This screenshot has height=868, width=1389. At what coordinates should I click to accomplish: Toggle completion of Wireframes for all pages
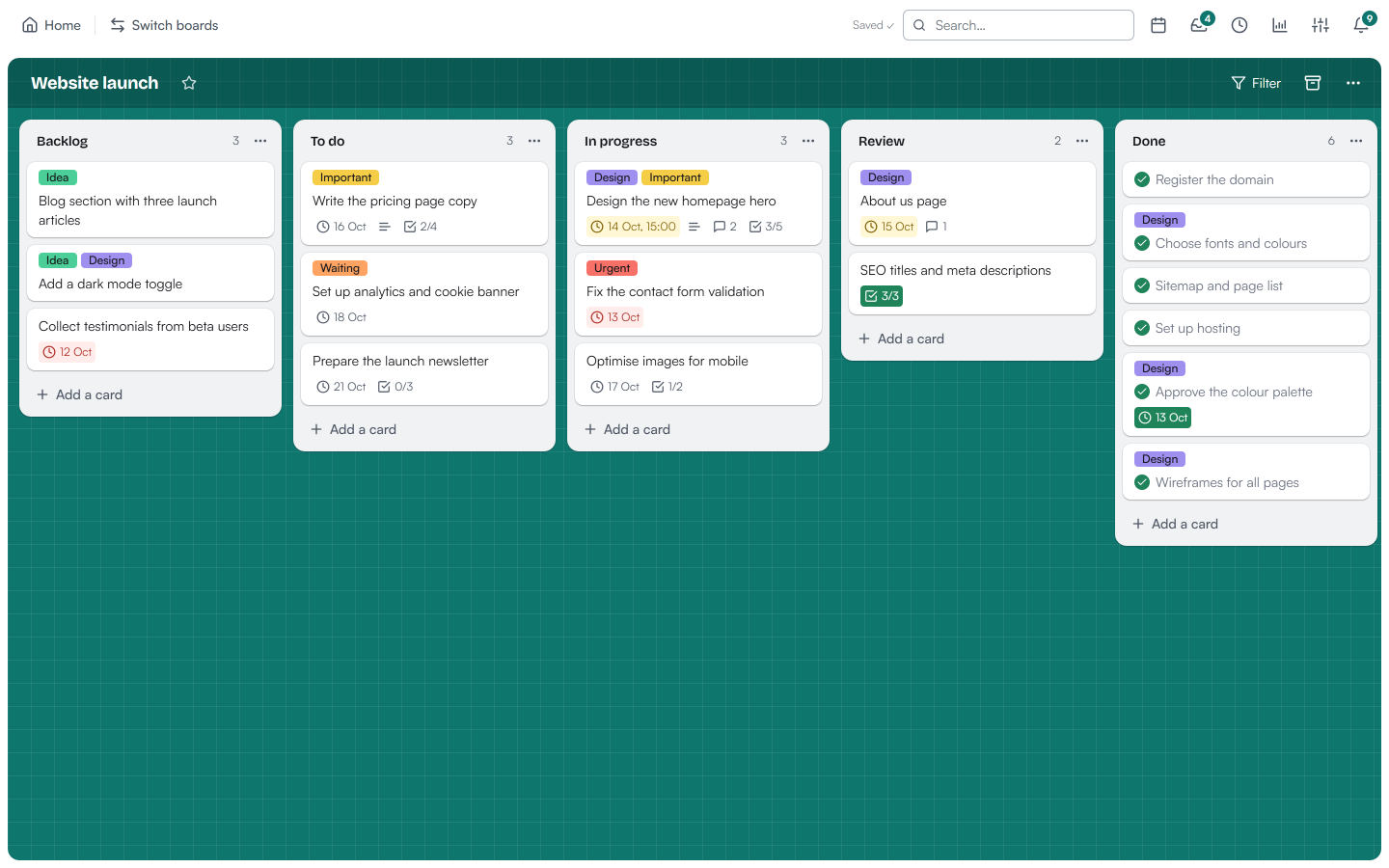point(1142,482)
